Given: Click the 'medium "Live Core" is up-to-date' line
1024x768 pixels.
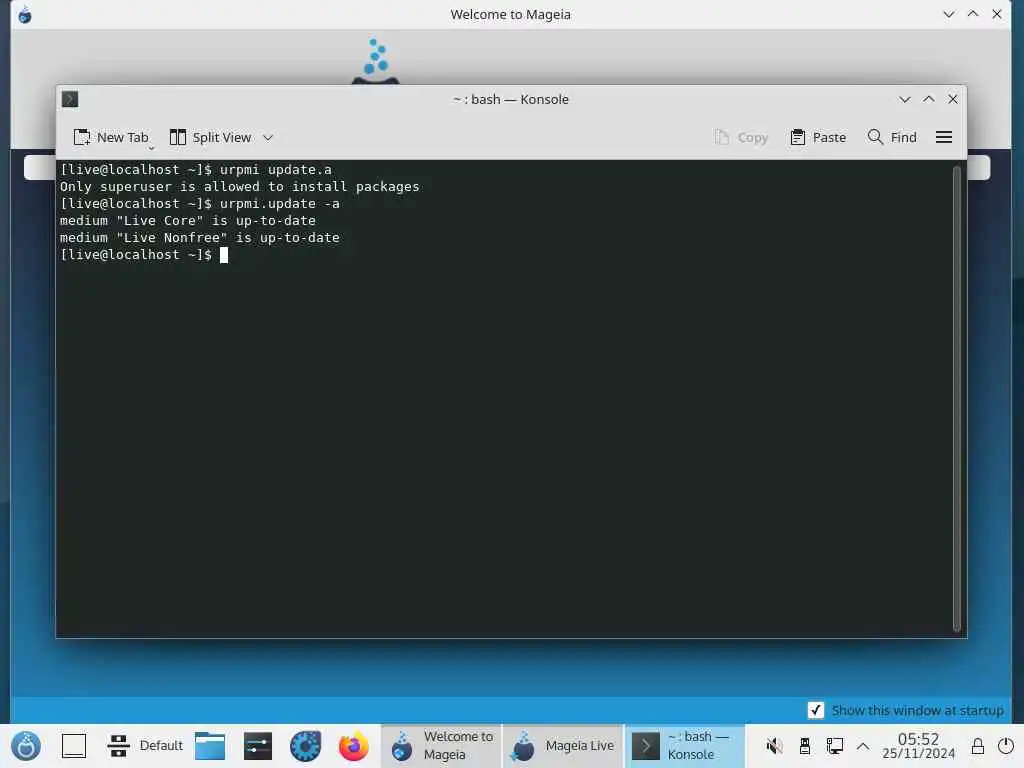Looking at the screenshot, I should click(188, 221).
